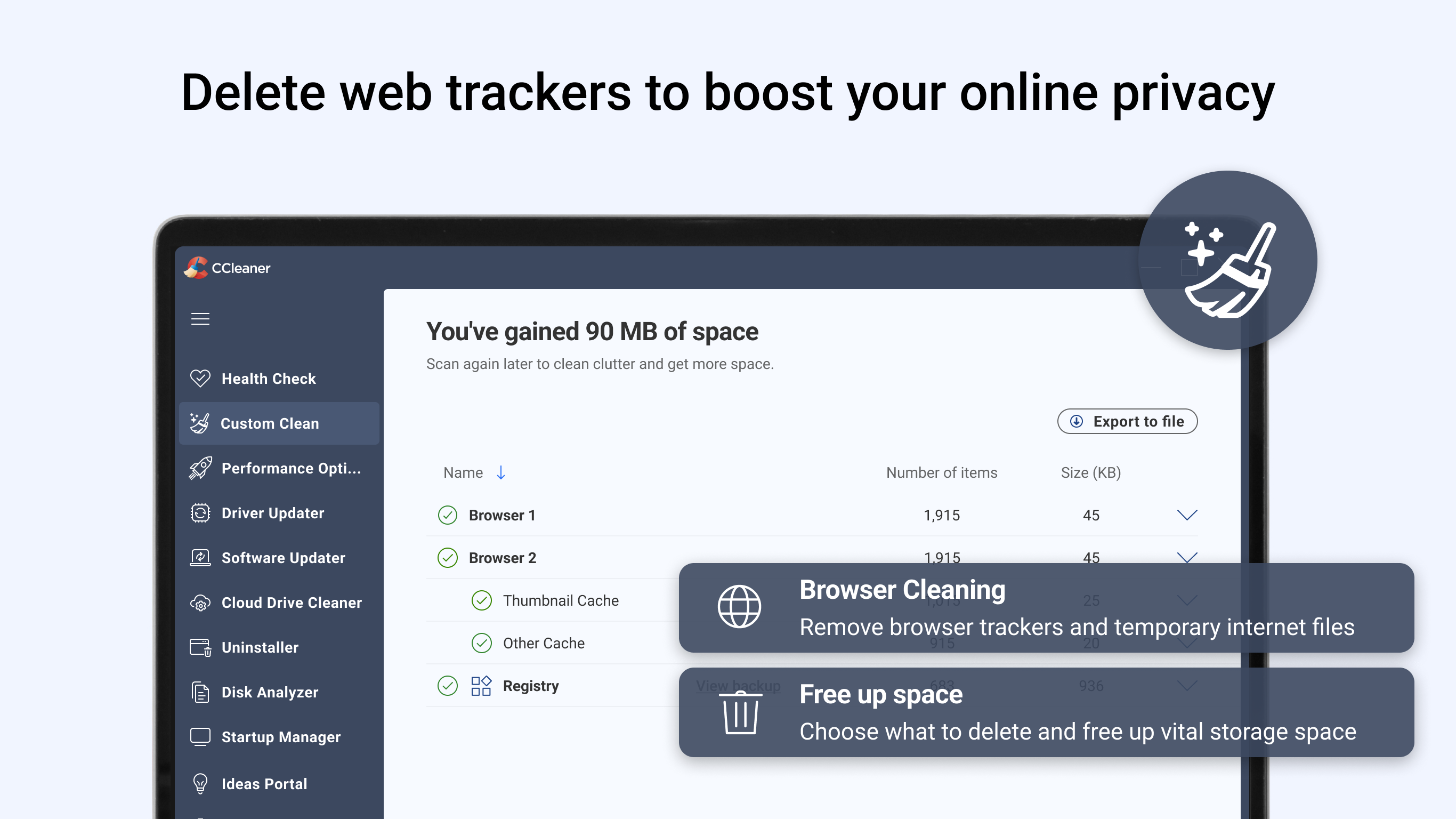The image size is (1456, 819).
Task: Collapse the Registry row chevron
Action: (1187, 686)
